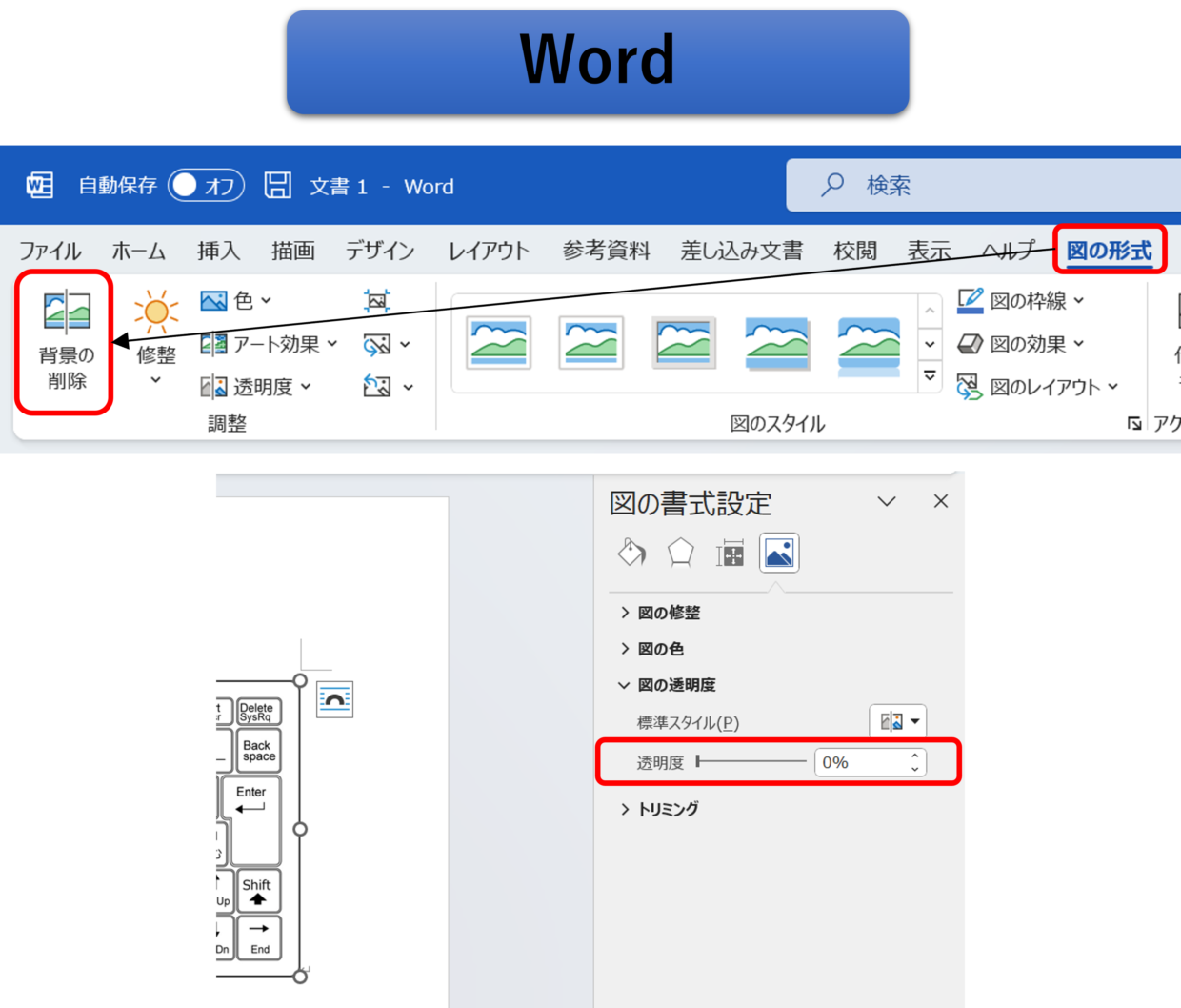The height and width of the screenshot is (1008, 1181).
Task: Switch to the ホーム tab
Action: (138, 251)
